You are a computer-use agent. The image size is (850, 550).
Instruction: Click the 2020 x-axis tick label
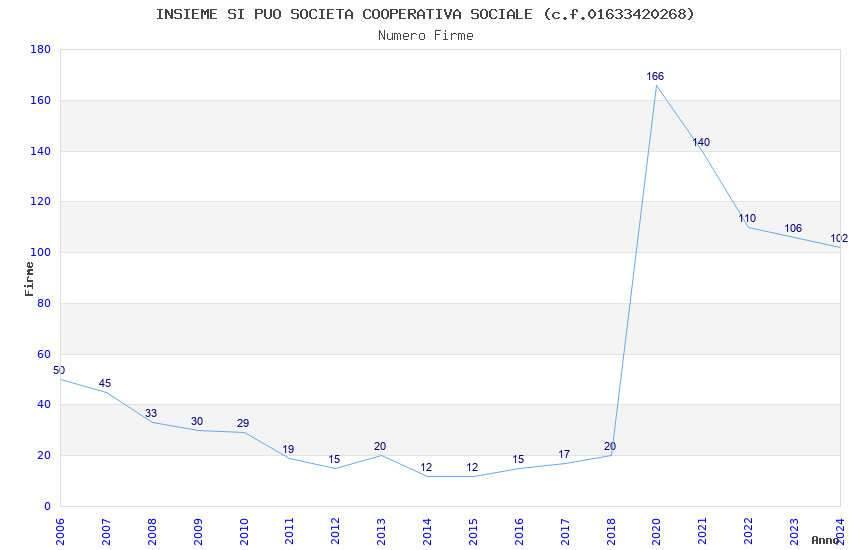coord(656,531)
